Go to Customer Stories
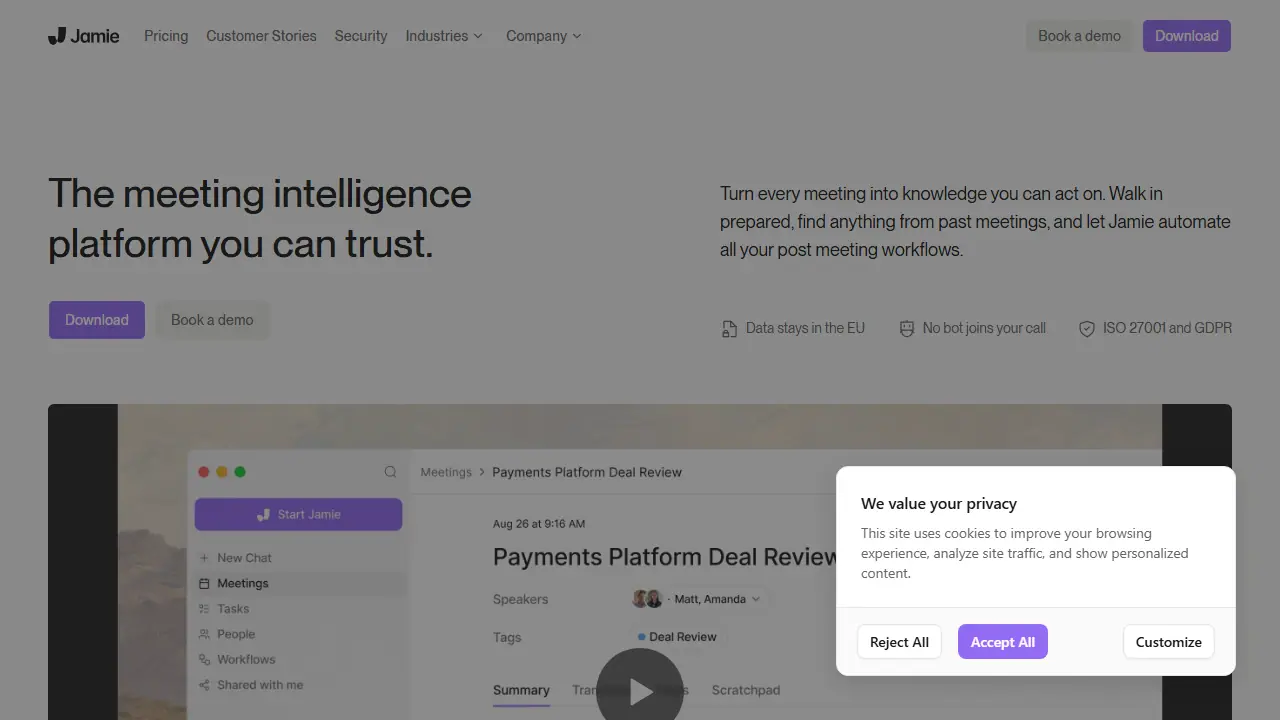 pyautogui.click(x=261, y=36)
